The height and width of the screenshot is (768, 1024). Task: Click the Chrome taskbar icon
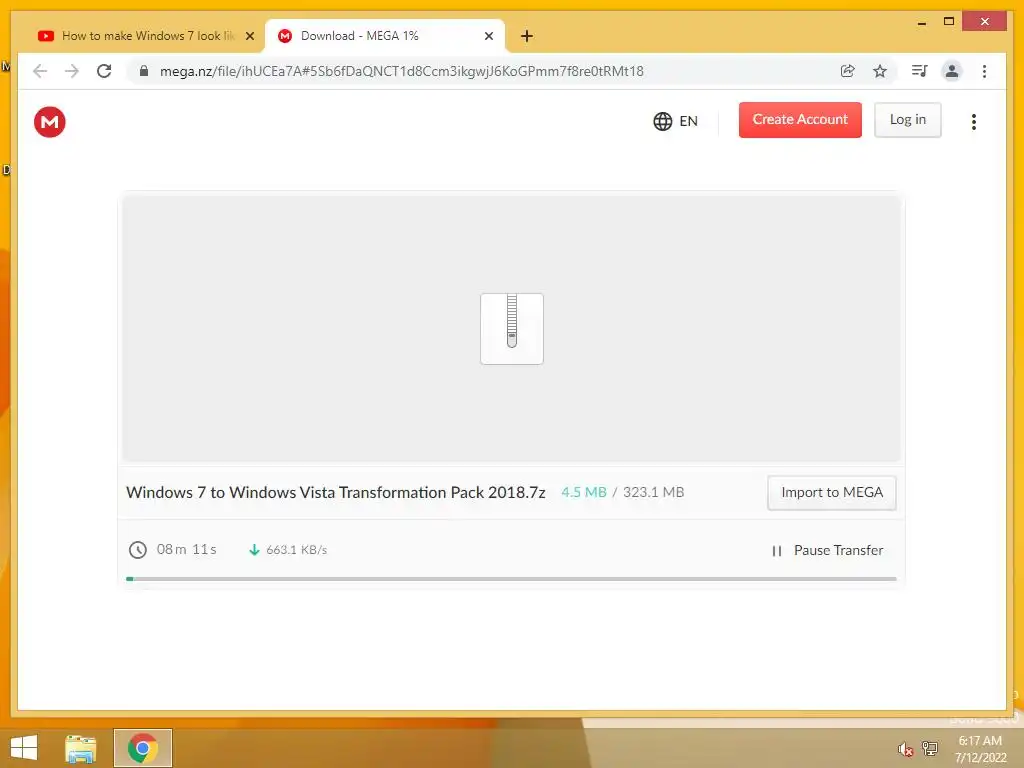(x=143, y=748)
